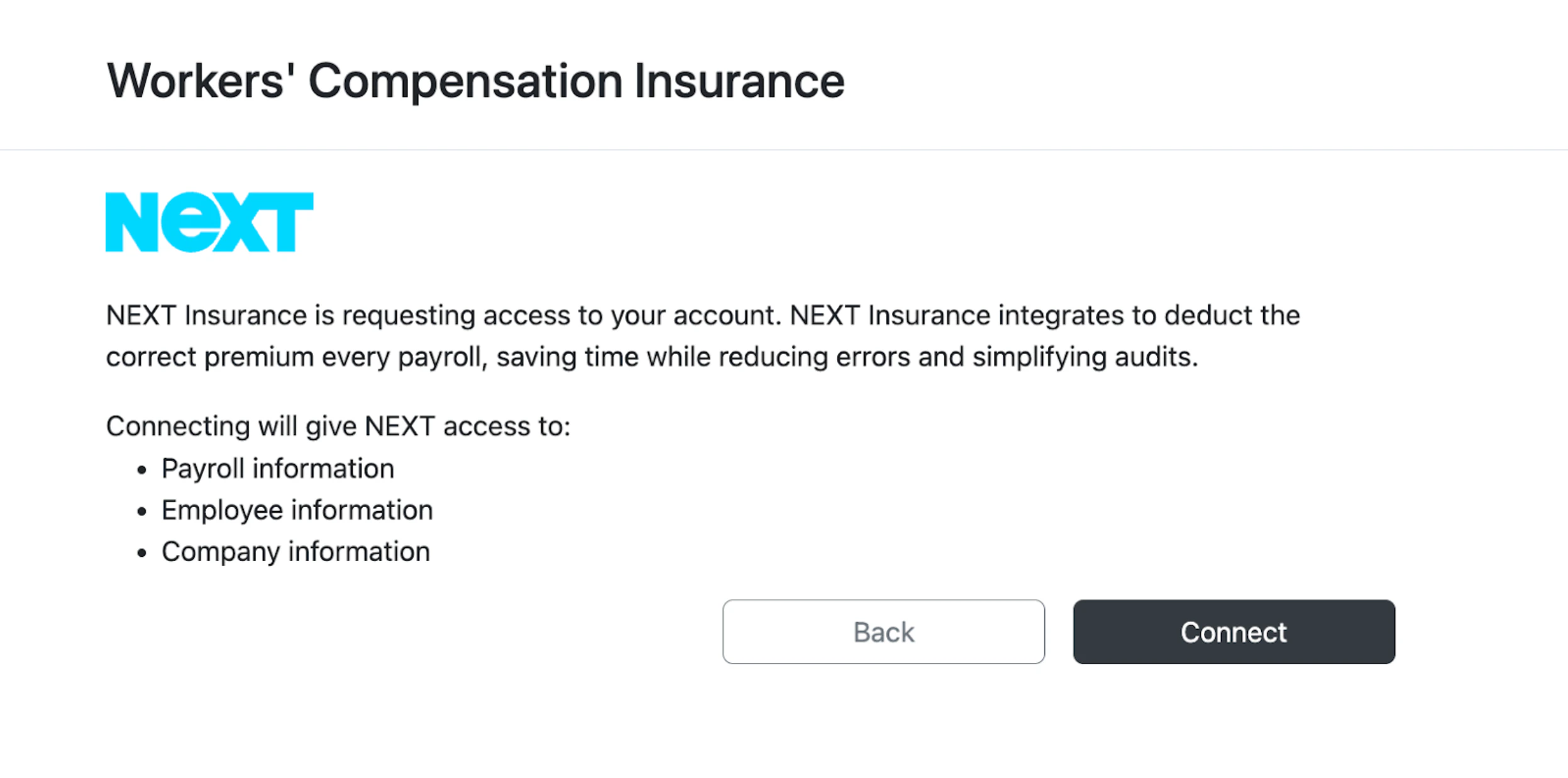
Task: Click the letter N in the NEXT logo
Action: [x=132, y=222]
